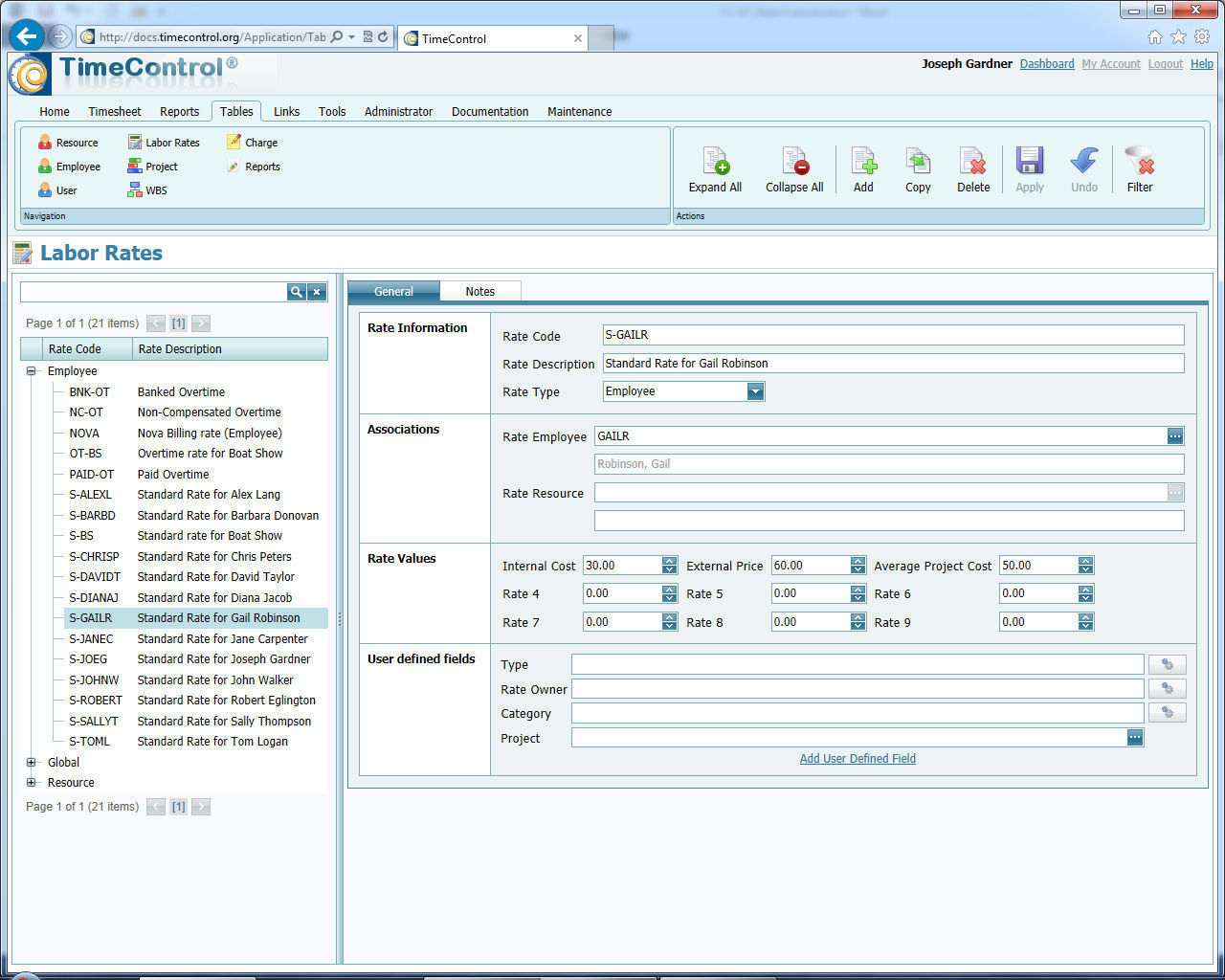Open the Labor Rates navigation item

[x=164, y=143]
